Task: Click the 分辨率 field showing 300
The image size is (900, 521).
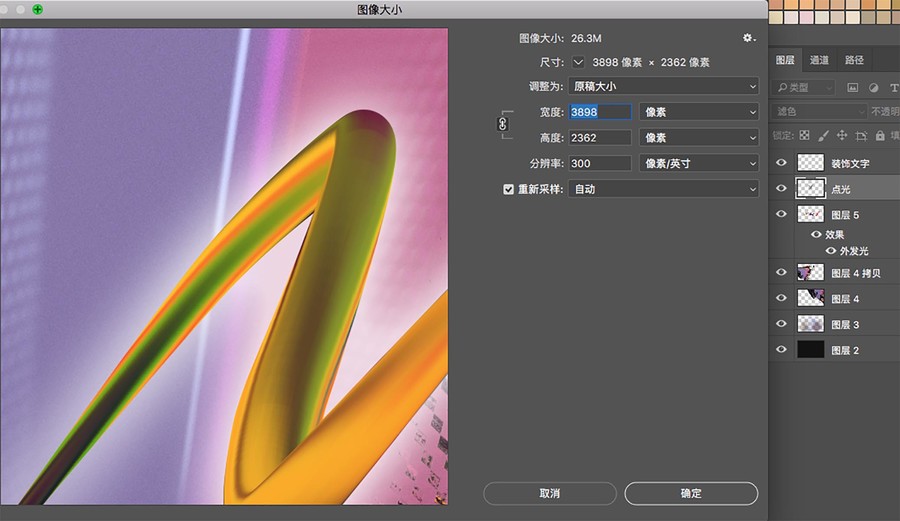Action: [x=600, y=164]
